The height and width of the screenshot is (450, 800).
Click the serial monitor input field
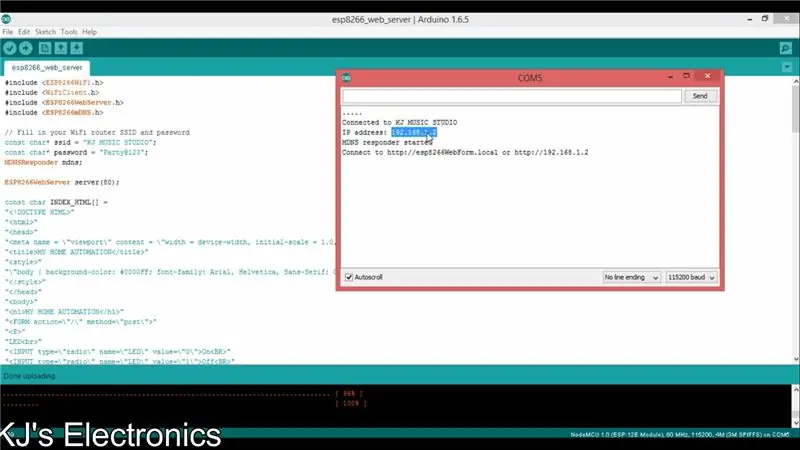click(512, 96)
